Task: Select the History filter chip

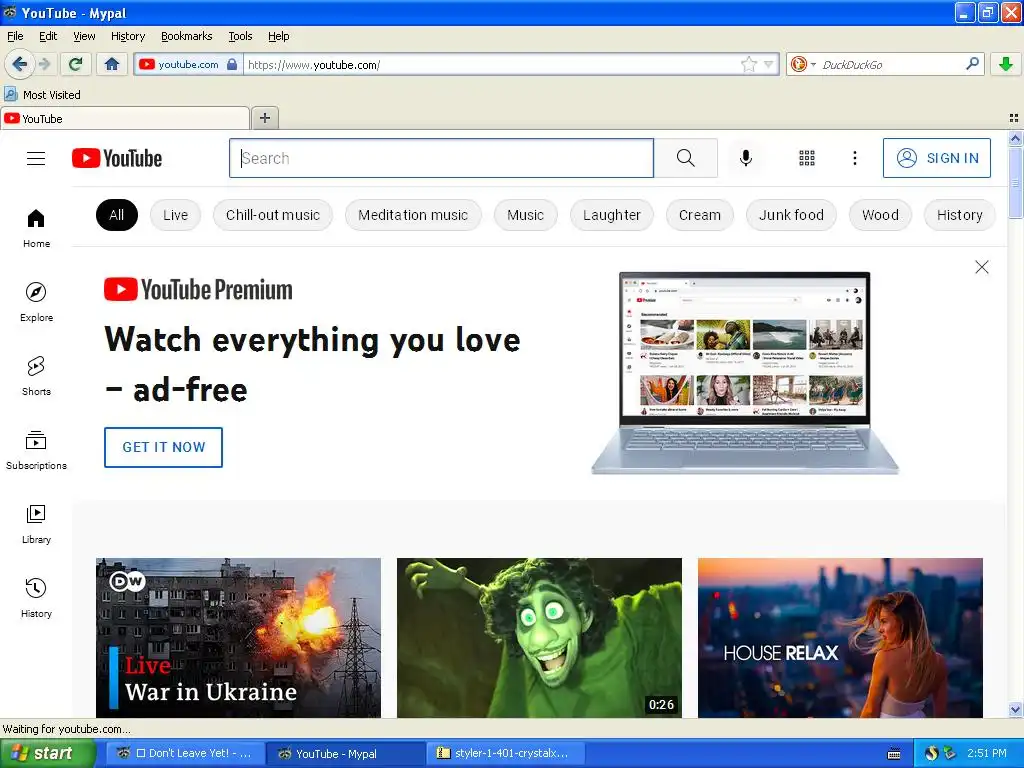Action: [x=959, y=215]
